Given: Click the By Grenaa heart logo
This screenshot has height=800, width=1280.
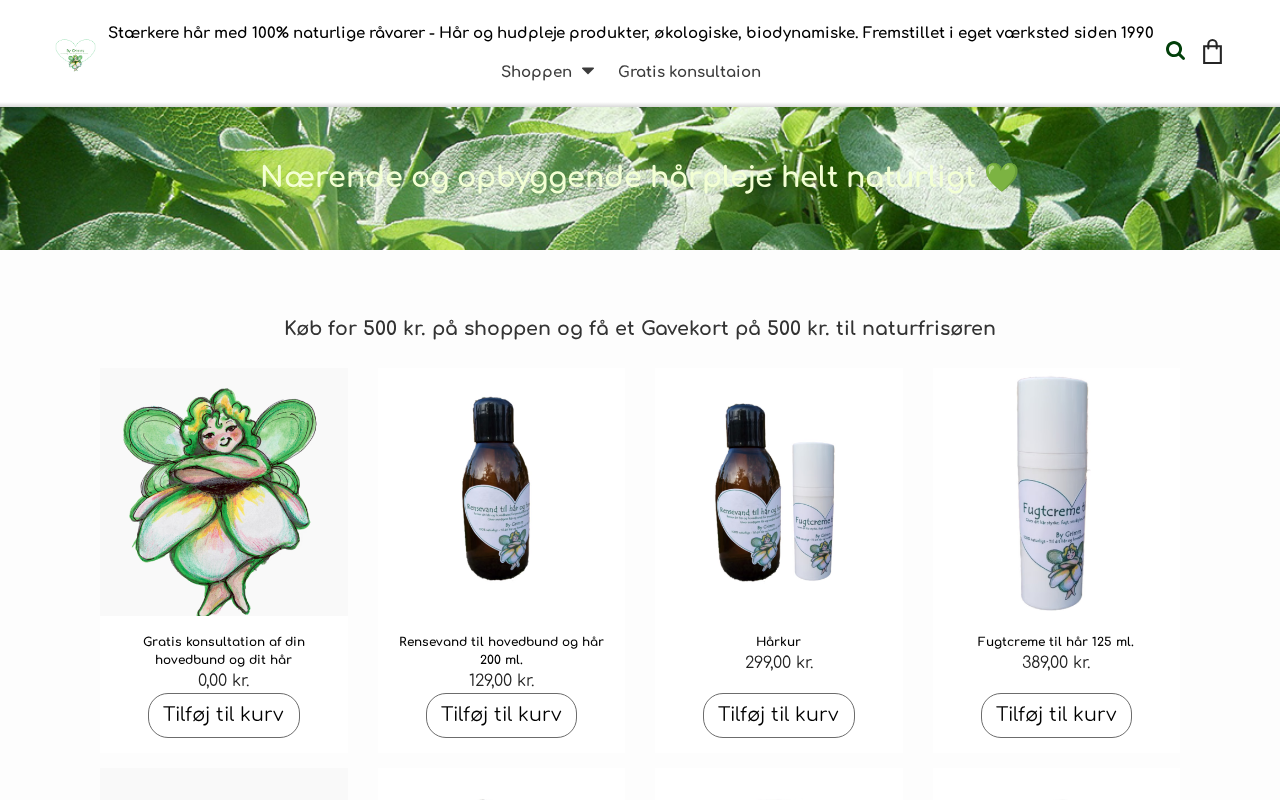Looking at the screenshot, I should point(75,54).
